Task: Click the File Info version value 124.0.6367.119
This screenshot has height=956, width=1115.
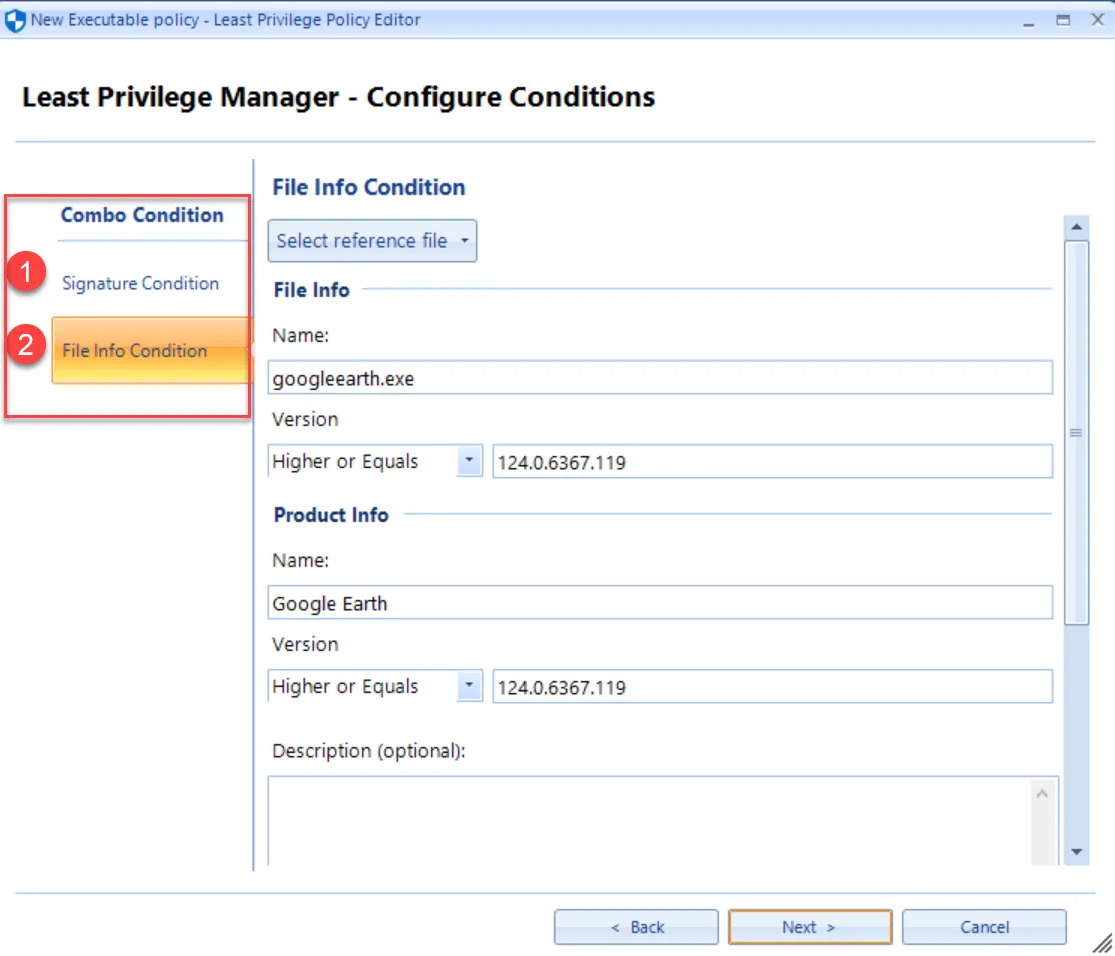Action: pos(770,461)
